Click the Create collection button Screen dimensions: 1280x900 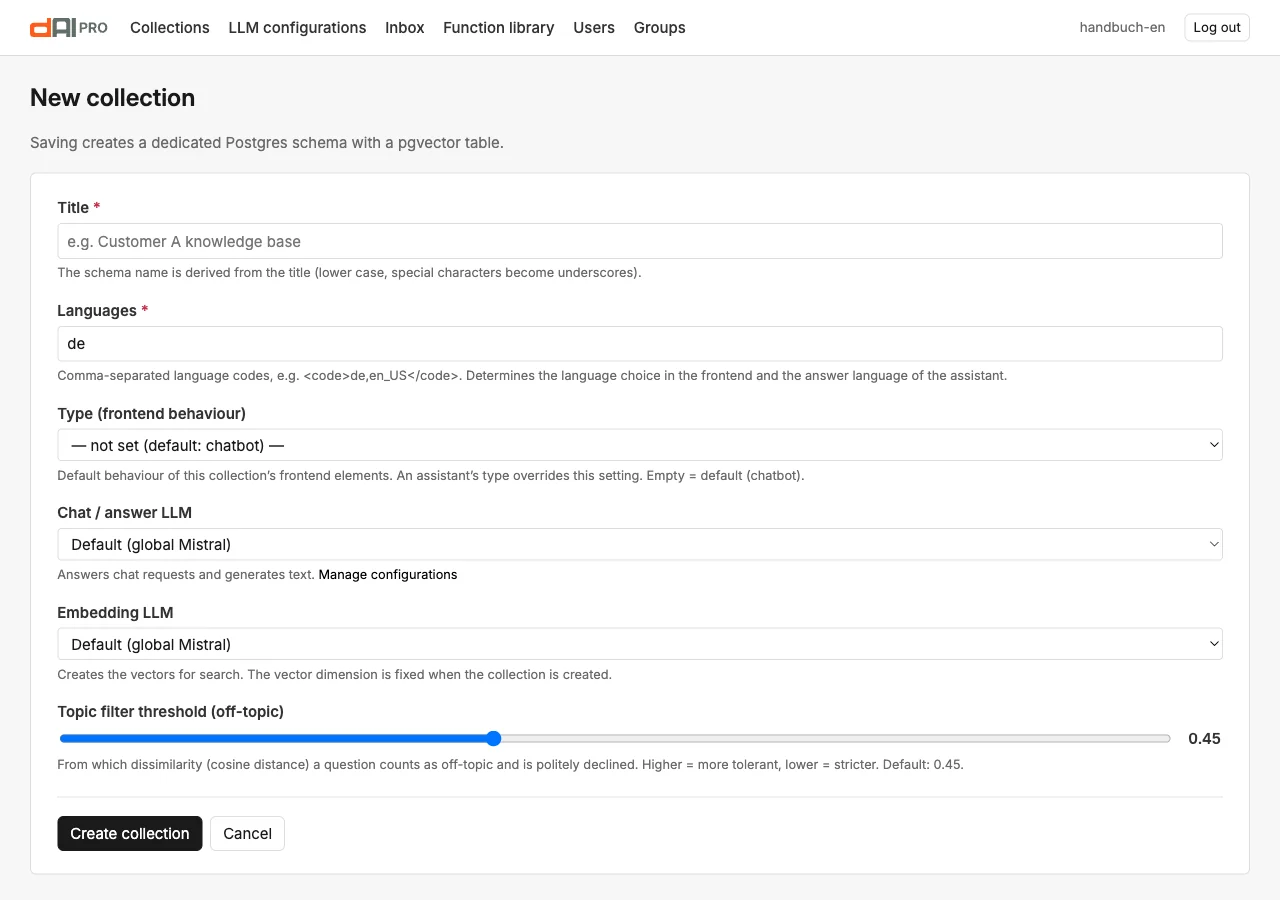pyautogui.click(x=130, y=834)
